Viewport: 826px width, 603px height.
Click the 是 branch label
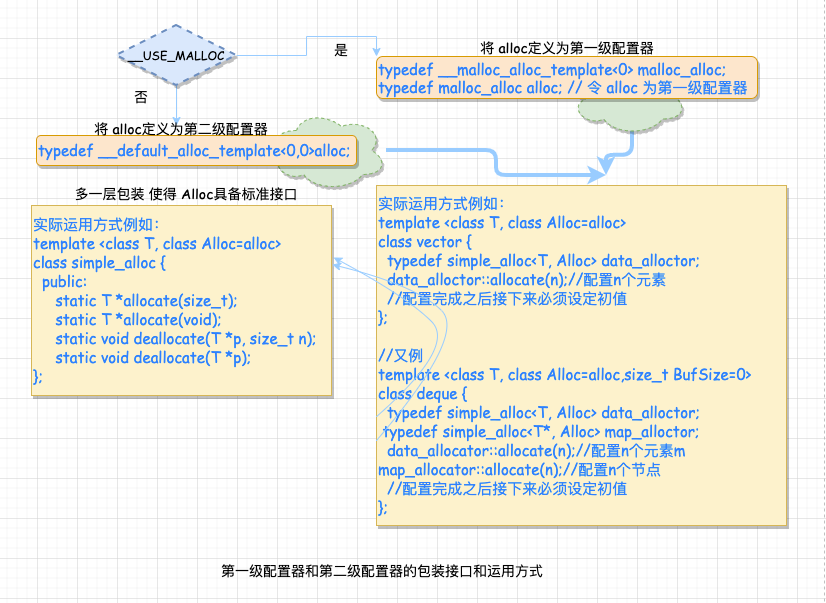click(341, 51)
